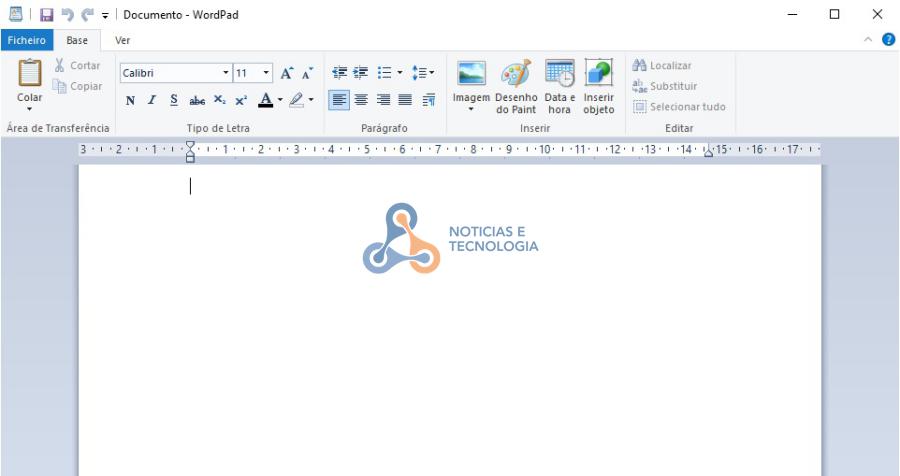Image resolution: width=900 pixels, height=476 pixels.
Task: Switch to the Ver tab
Action: tap(122, 40)
